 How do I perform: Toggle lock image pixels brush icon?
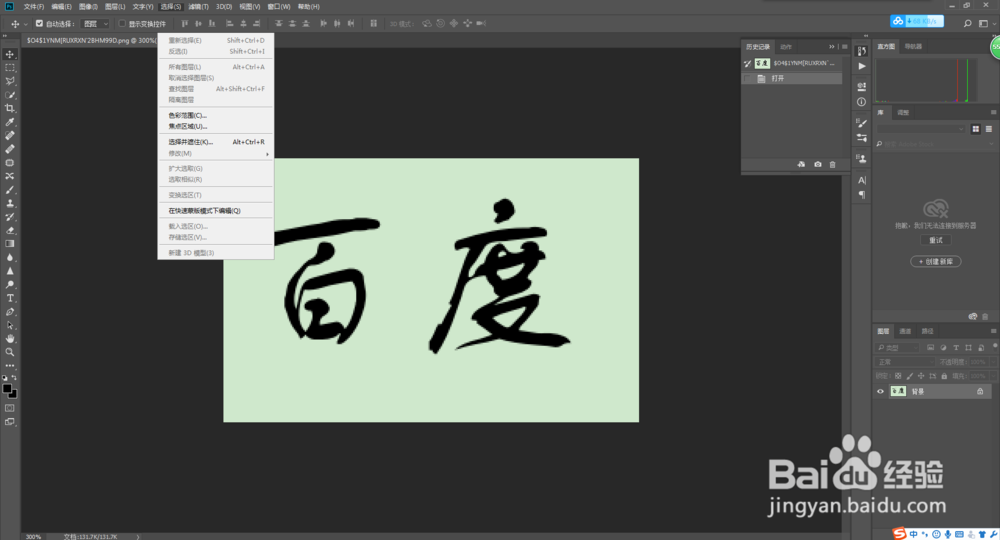909,376
